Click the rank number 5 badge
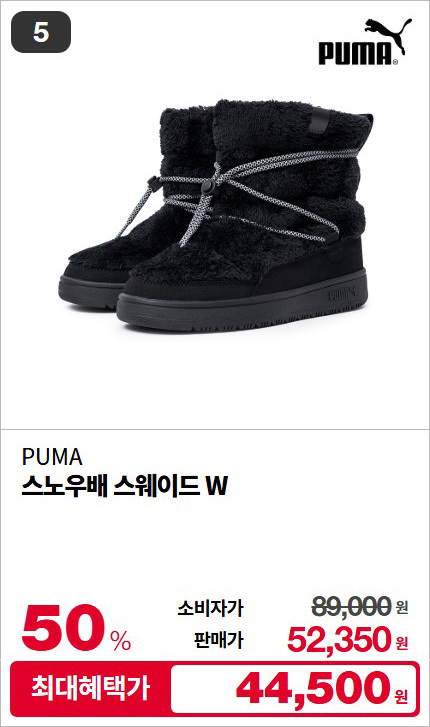The height and width of the screenshot is (727, 430). 41,32
